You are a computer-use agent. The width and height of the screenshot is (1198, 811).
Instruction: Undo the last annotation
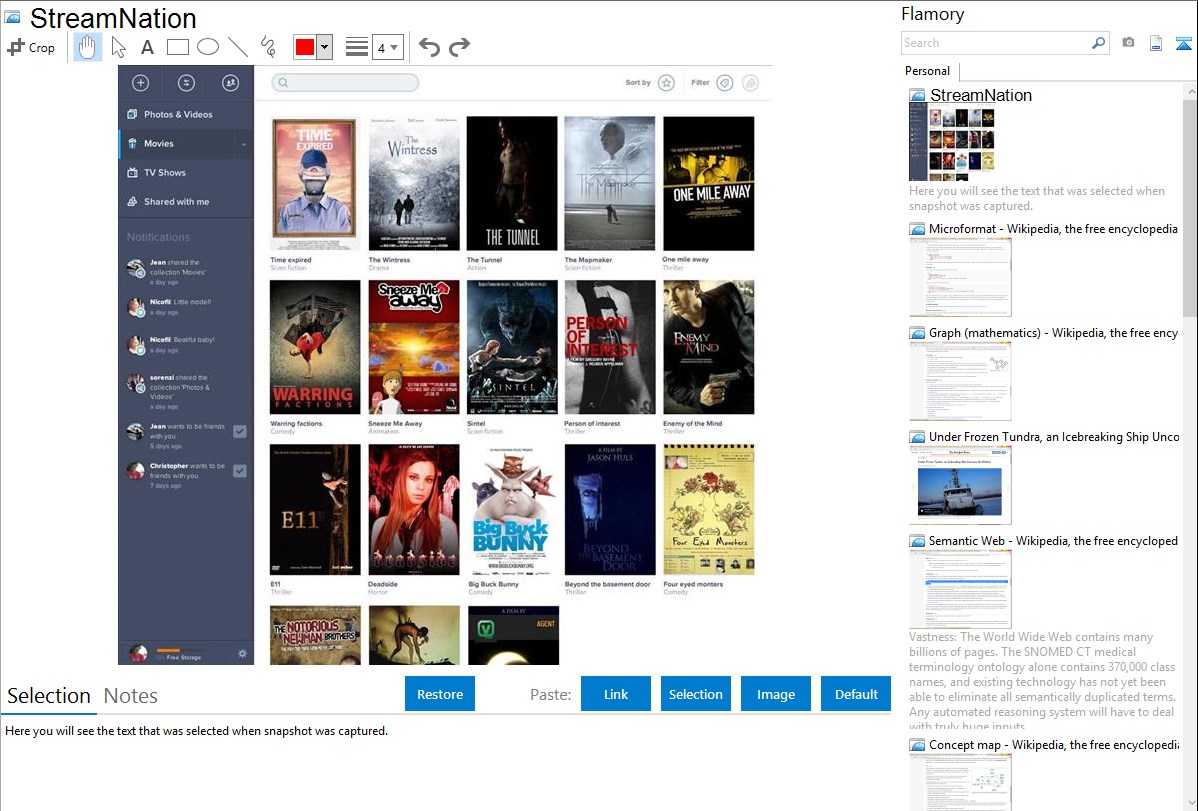click(x=429, y=47)
